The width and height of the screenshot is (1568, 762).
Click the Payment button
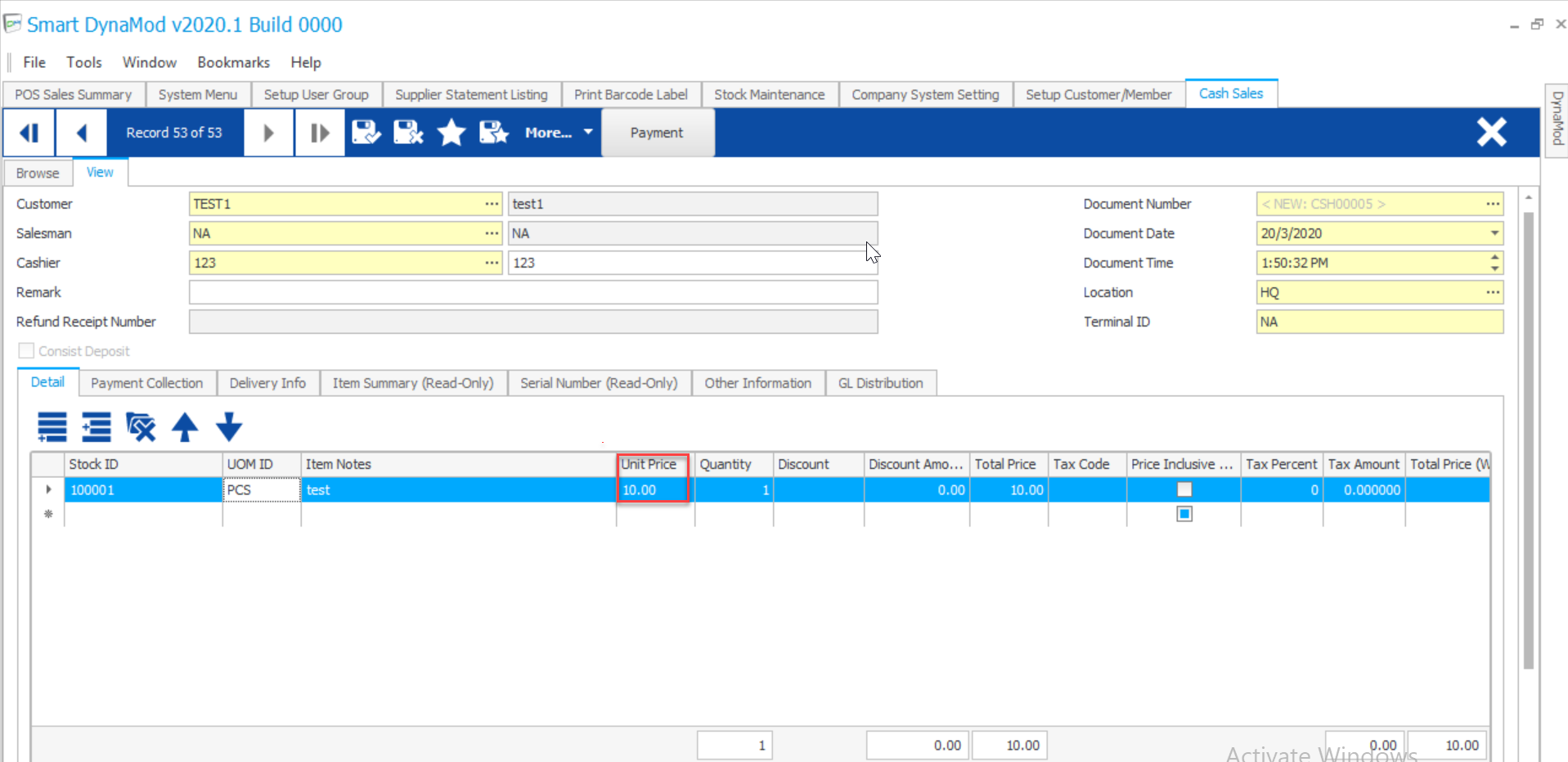pos(657,133)
